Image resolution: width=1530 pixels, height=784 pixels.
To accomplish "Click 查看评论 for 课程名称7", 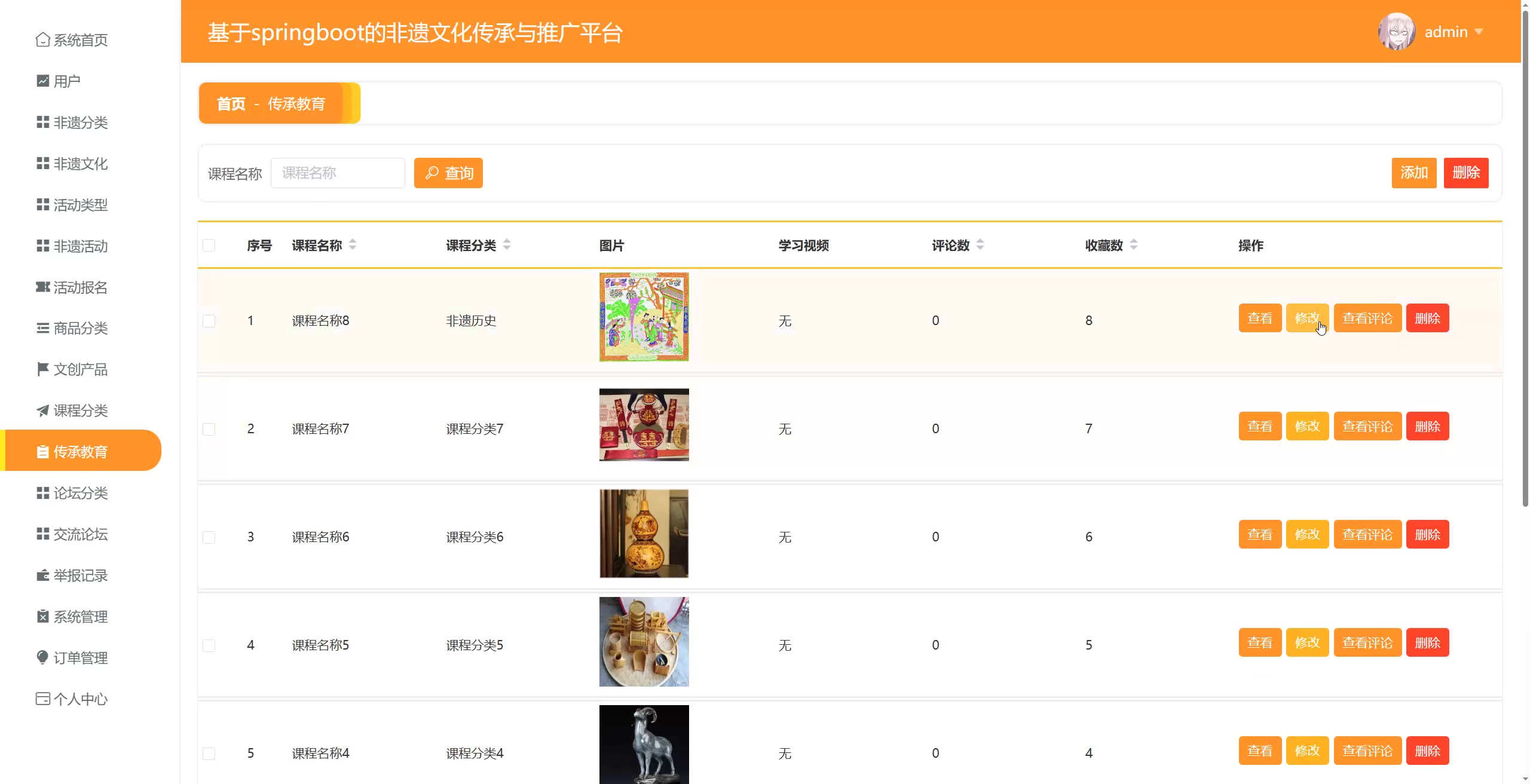I will point(1367,426).
